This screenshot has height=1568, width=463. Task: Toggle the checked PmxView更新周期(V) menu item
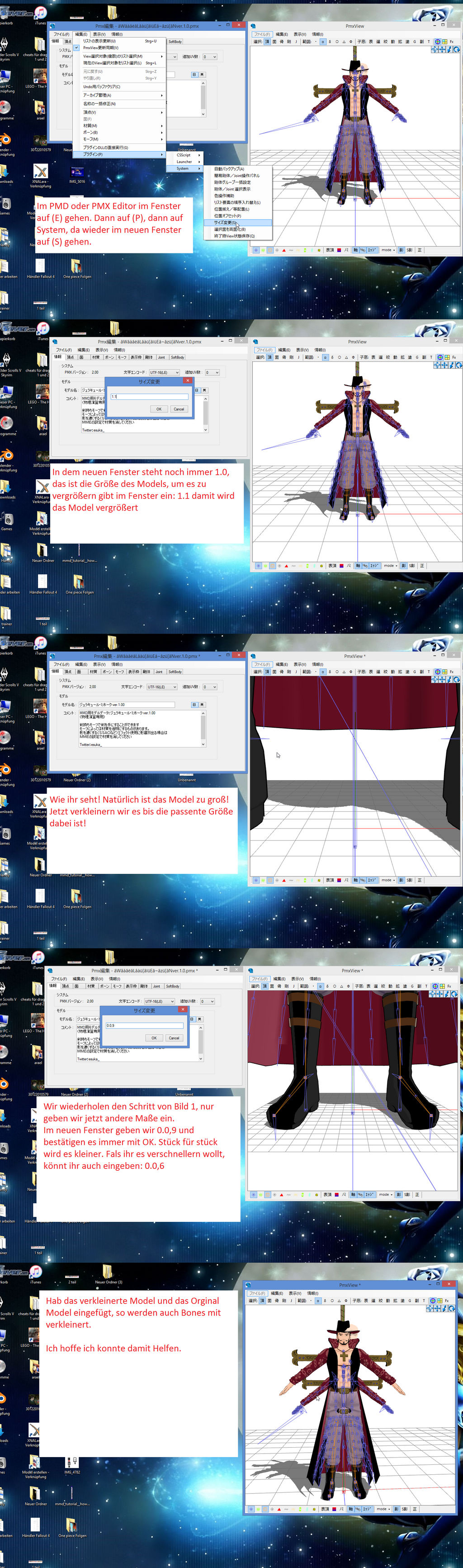pos(100,48)
